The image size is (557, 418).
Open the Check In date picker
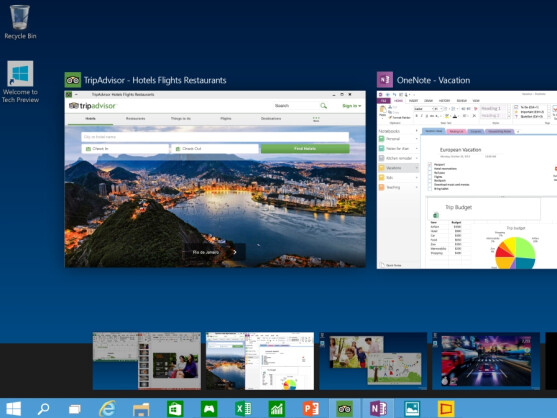125,149
